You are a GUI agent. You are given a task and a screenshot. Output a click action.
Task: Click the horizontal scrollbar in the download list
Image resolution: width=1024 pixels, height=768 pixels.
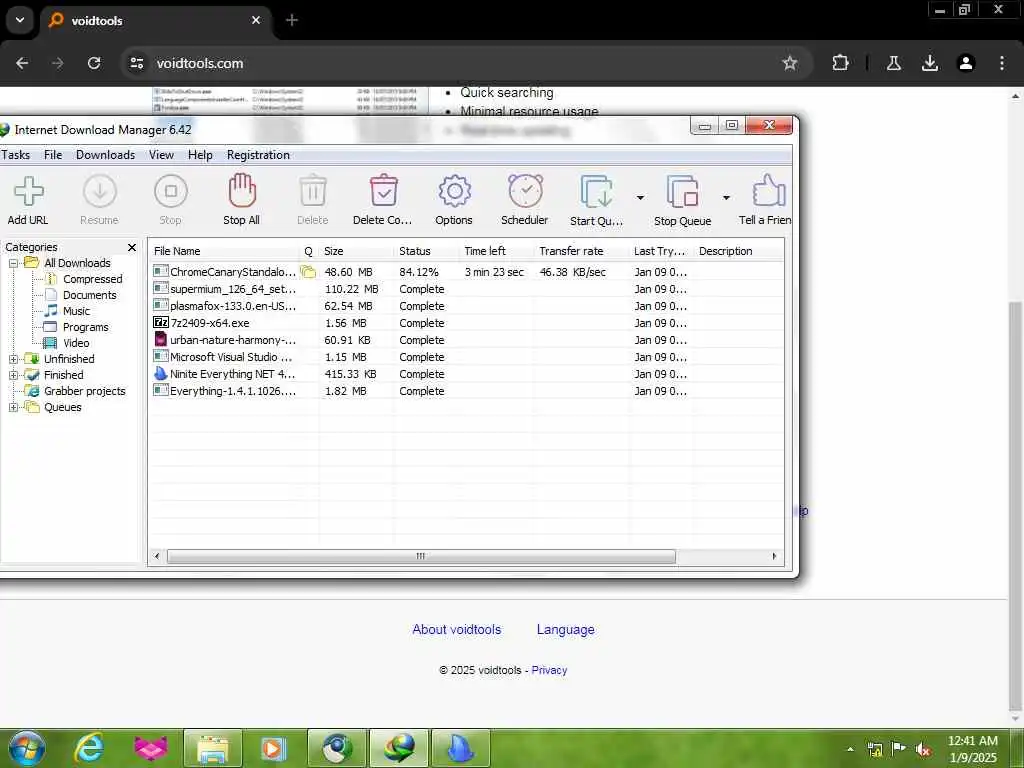tap(421, 556)
